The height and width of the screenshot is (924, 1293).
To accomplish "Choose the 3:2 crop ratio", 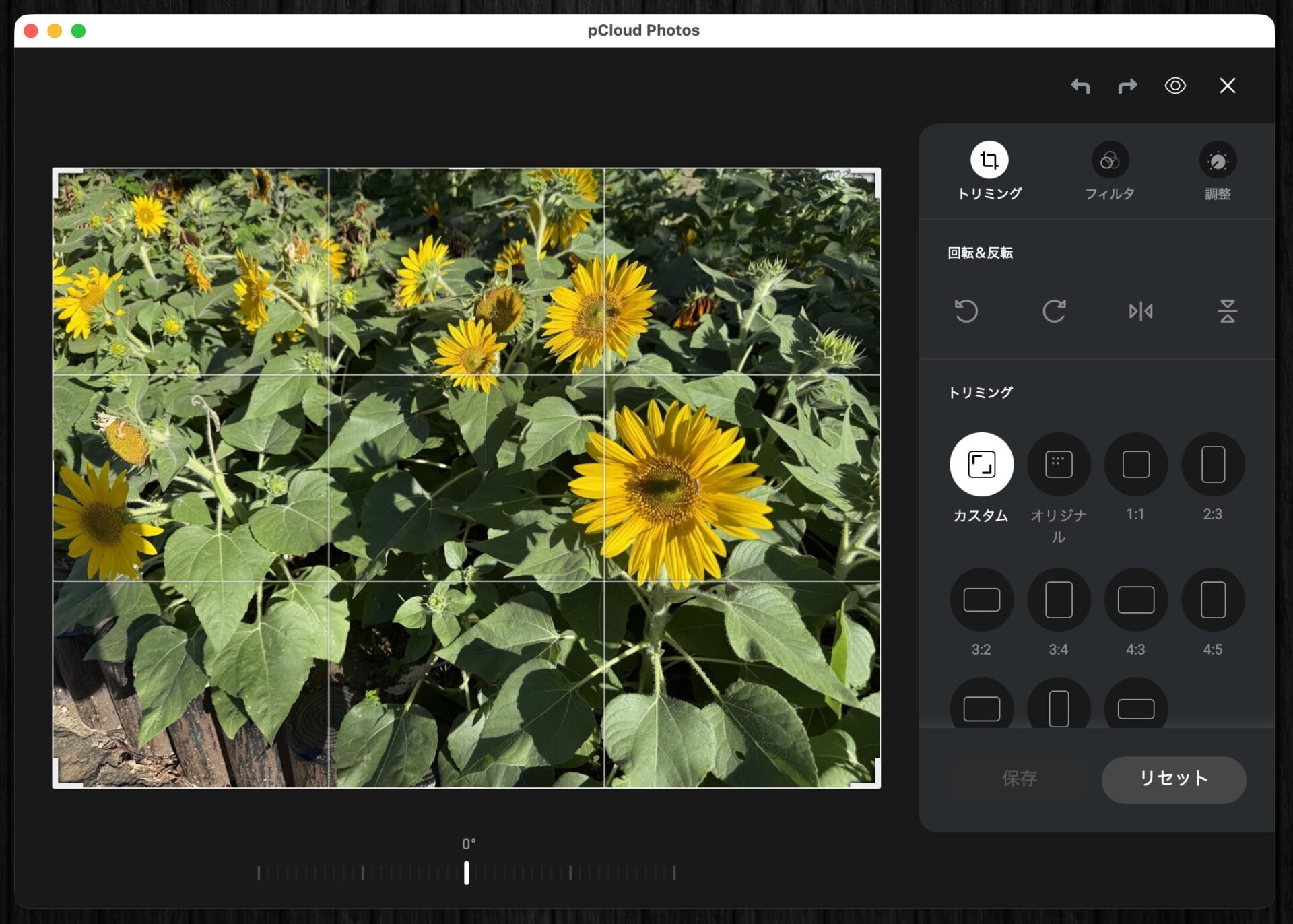I will (981, 599).
